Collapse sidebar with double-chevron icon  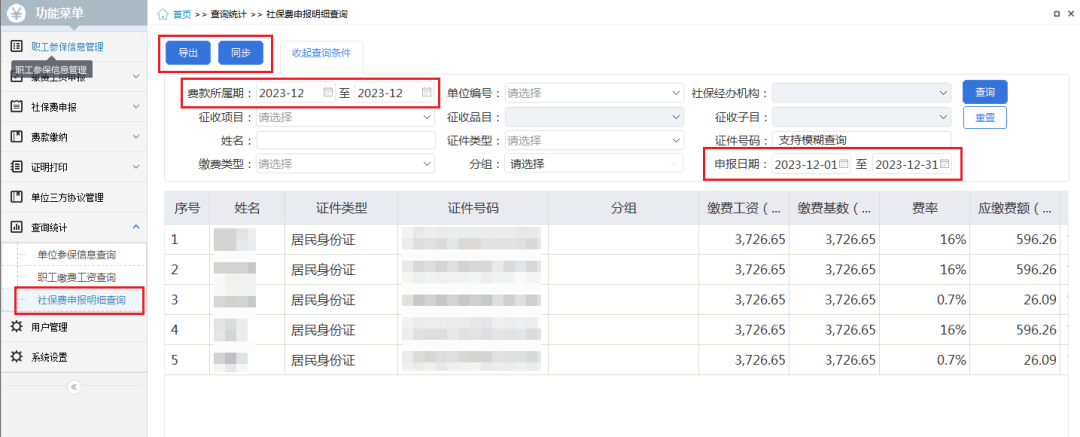(74, 387)
